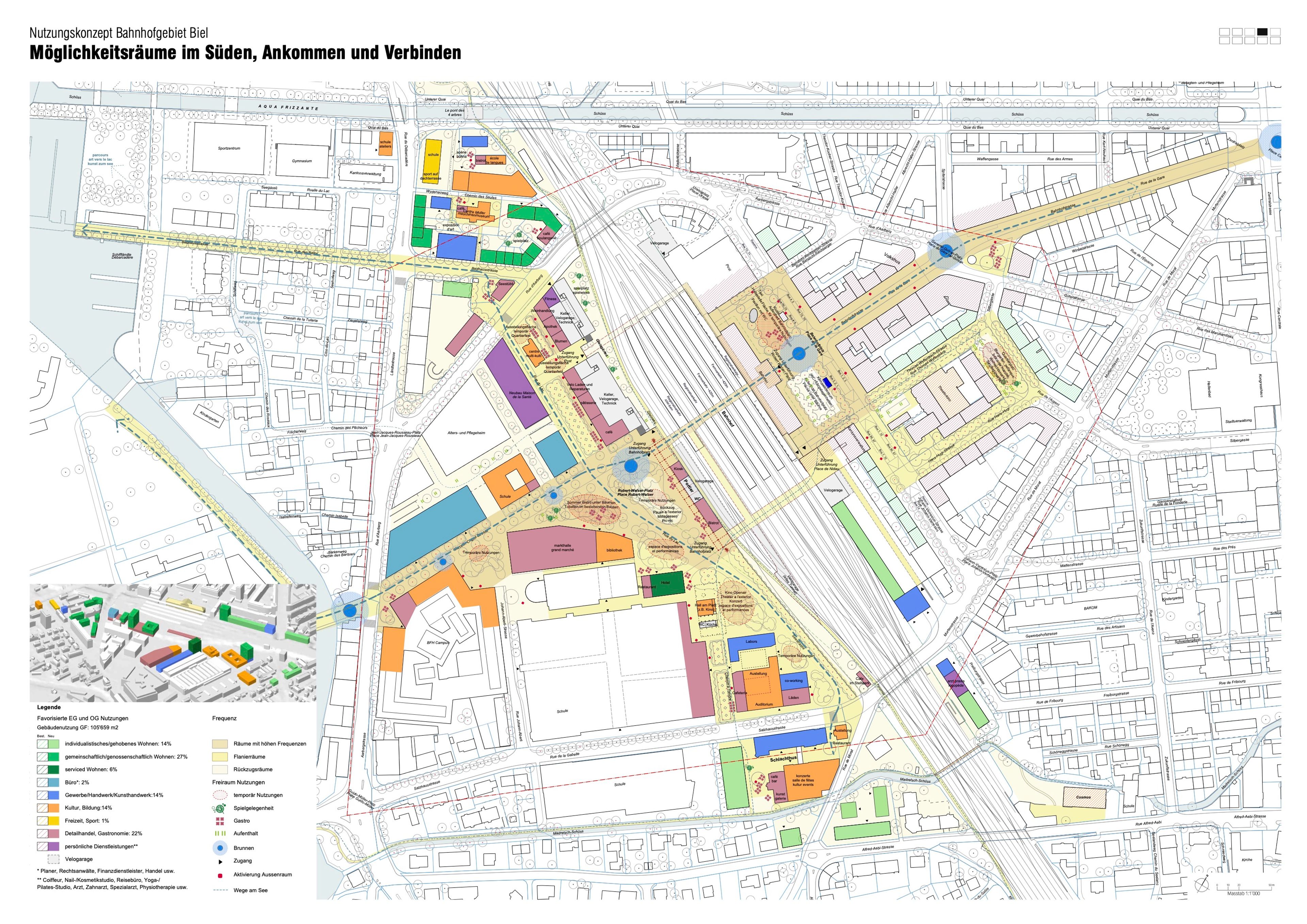Click the orange Kultur, Bildung legend swatch

(53, 808)
